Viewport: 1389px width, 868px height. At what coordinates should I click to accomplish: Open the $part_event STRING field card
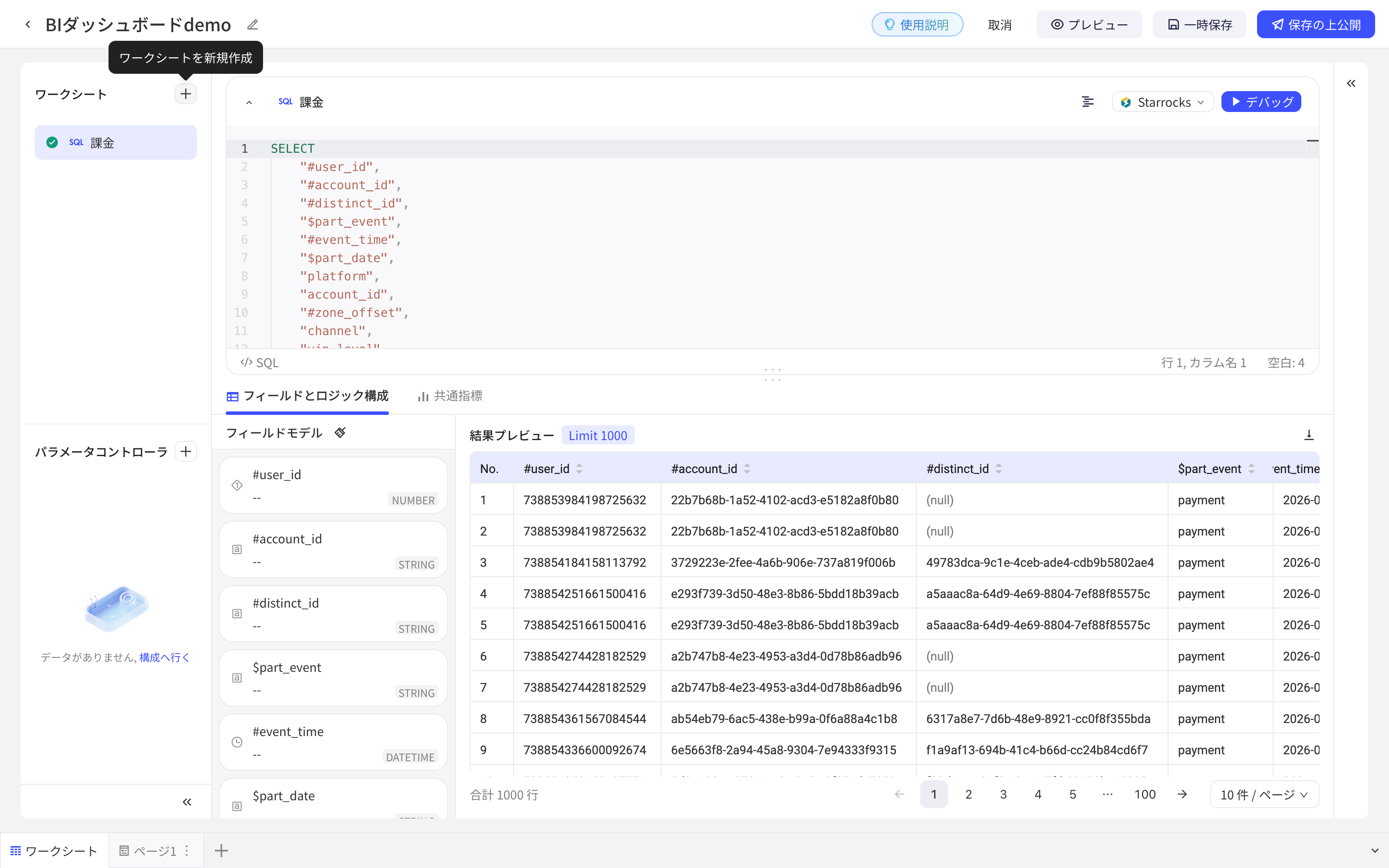(333, 678)
